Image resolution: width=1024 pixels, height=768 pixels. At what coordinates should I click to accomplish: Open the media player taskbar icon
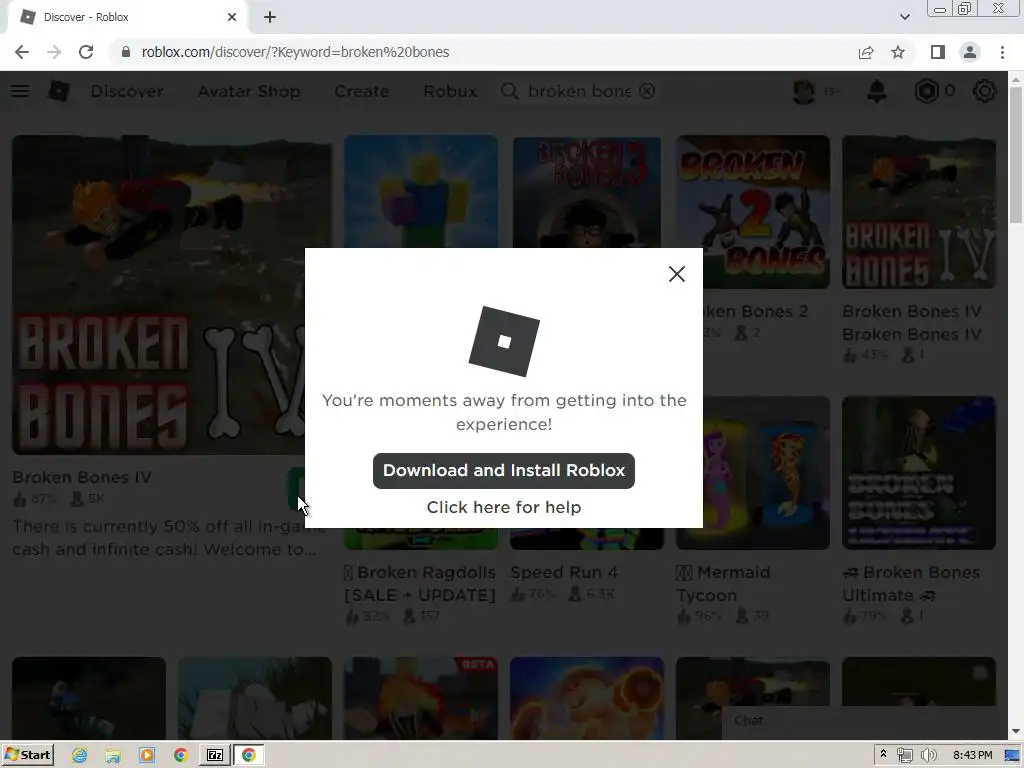coord(147,755)
